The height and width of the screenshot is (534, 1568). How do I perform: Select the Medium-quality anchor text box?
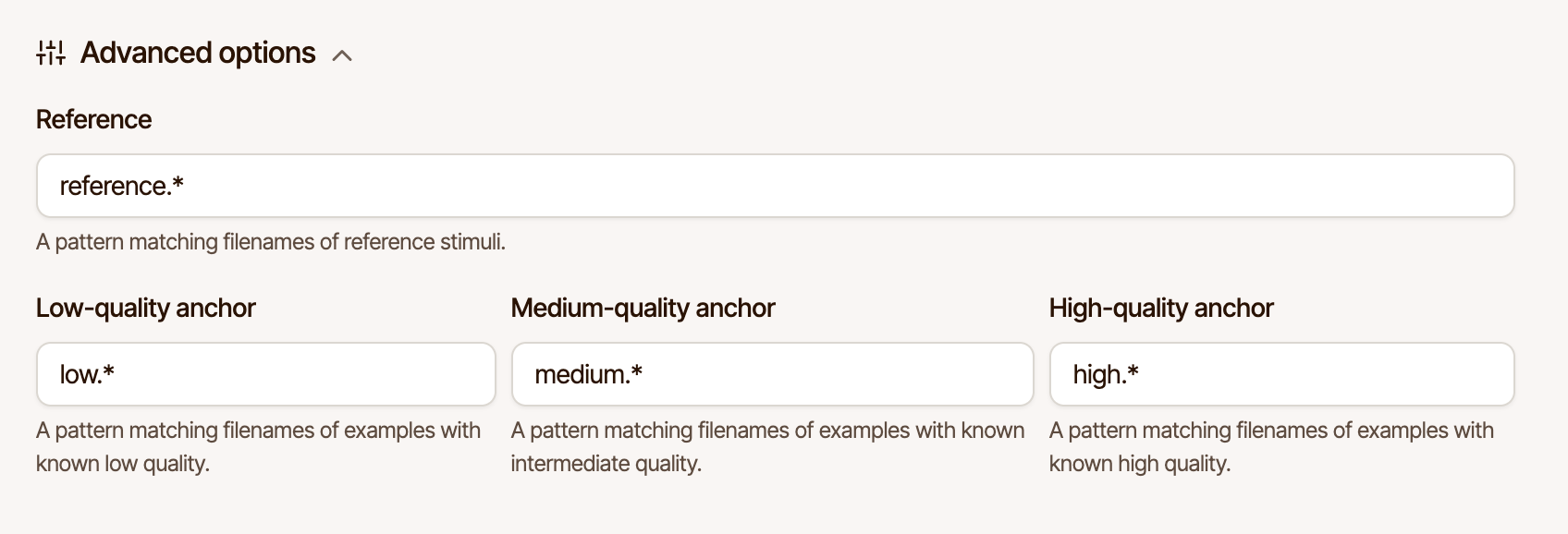tap(773, 374)
